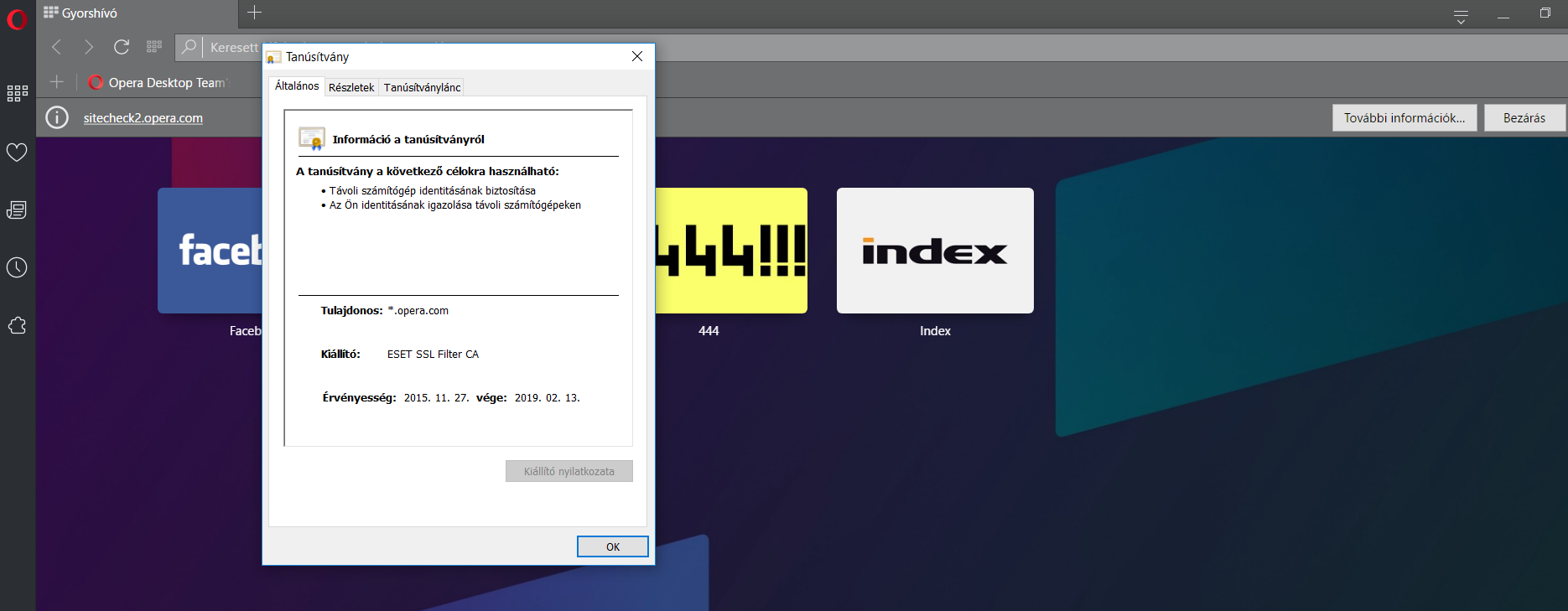Viewport: 1568px width, 611px height.
Task: Open the Index speed dial tile
Action: [x=935, y=251]
